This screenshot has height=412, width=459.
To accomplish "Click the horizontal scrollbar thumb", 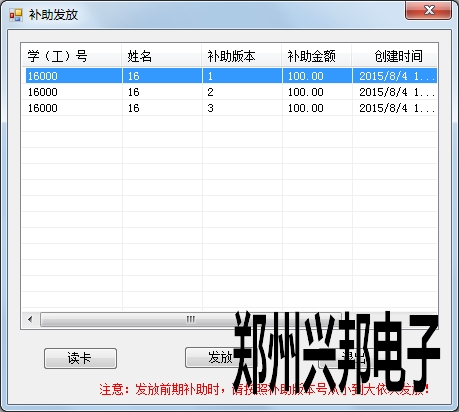I will 191,319.
